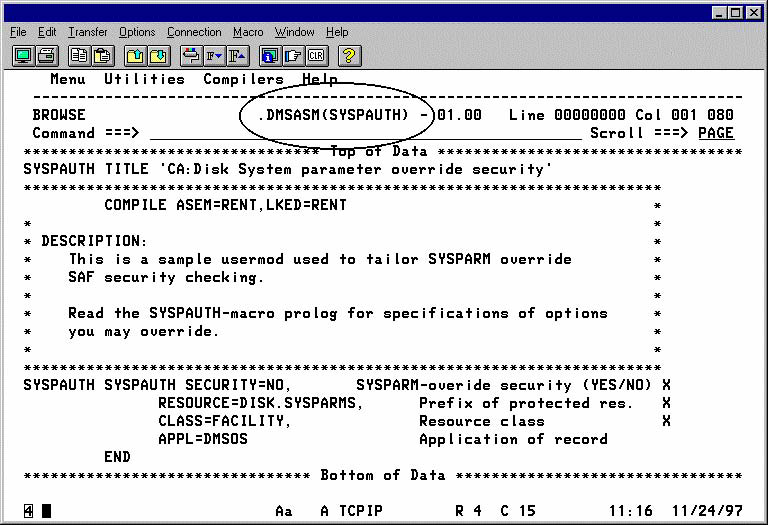Click the pointing hand toolbar icon

pyautogui.click(x=293, y=56)
